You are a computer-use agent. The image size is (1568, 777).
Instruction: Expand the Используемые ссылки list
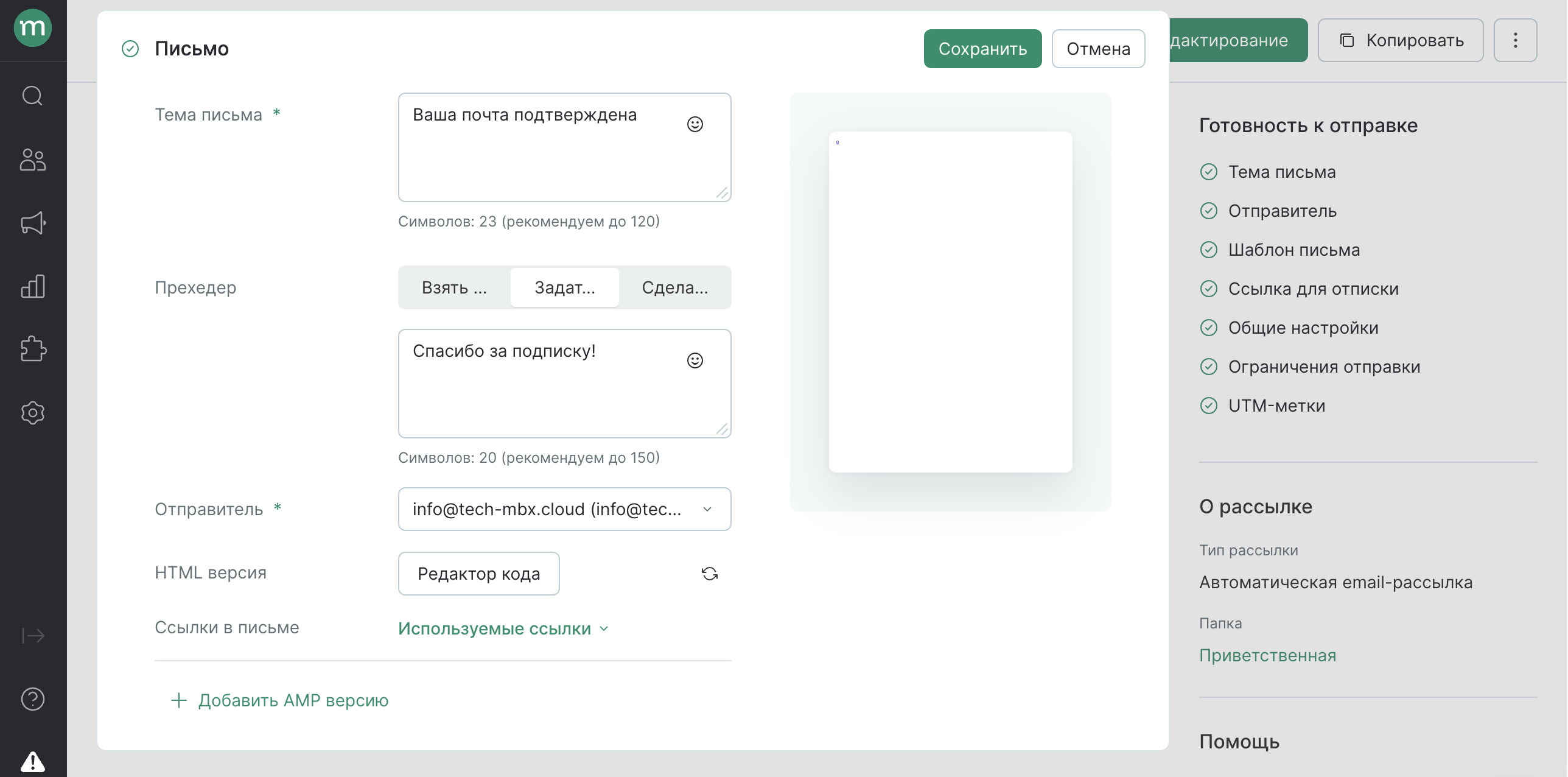click(503, 628)
